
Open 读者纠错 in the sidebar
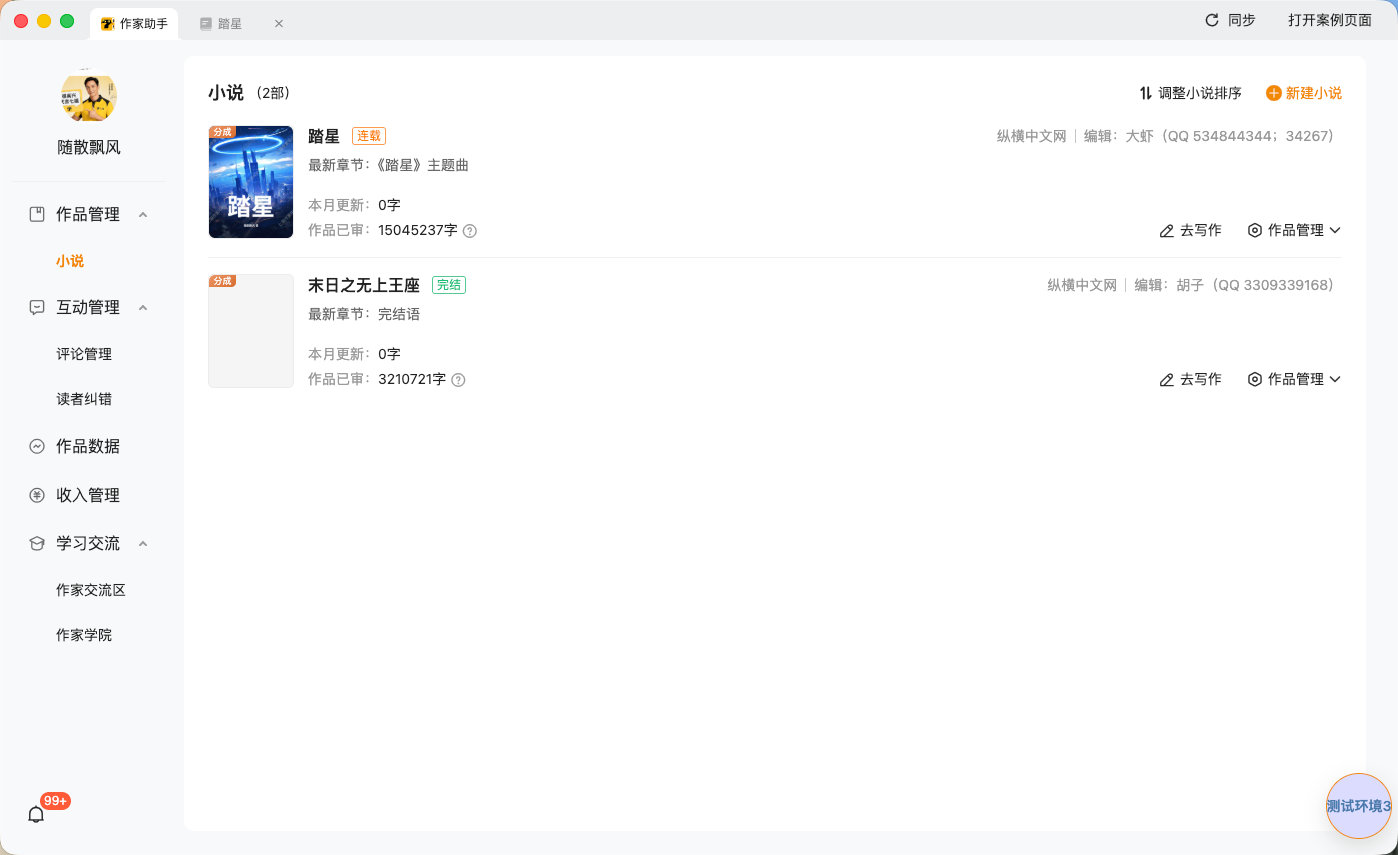point(84,399)
